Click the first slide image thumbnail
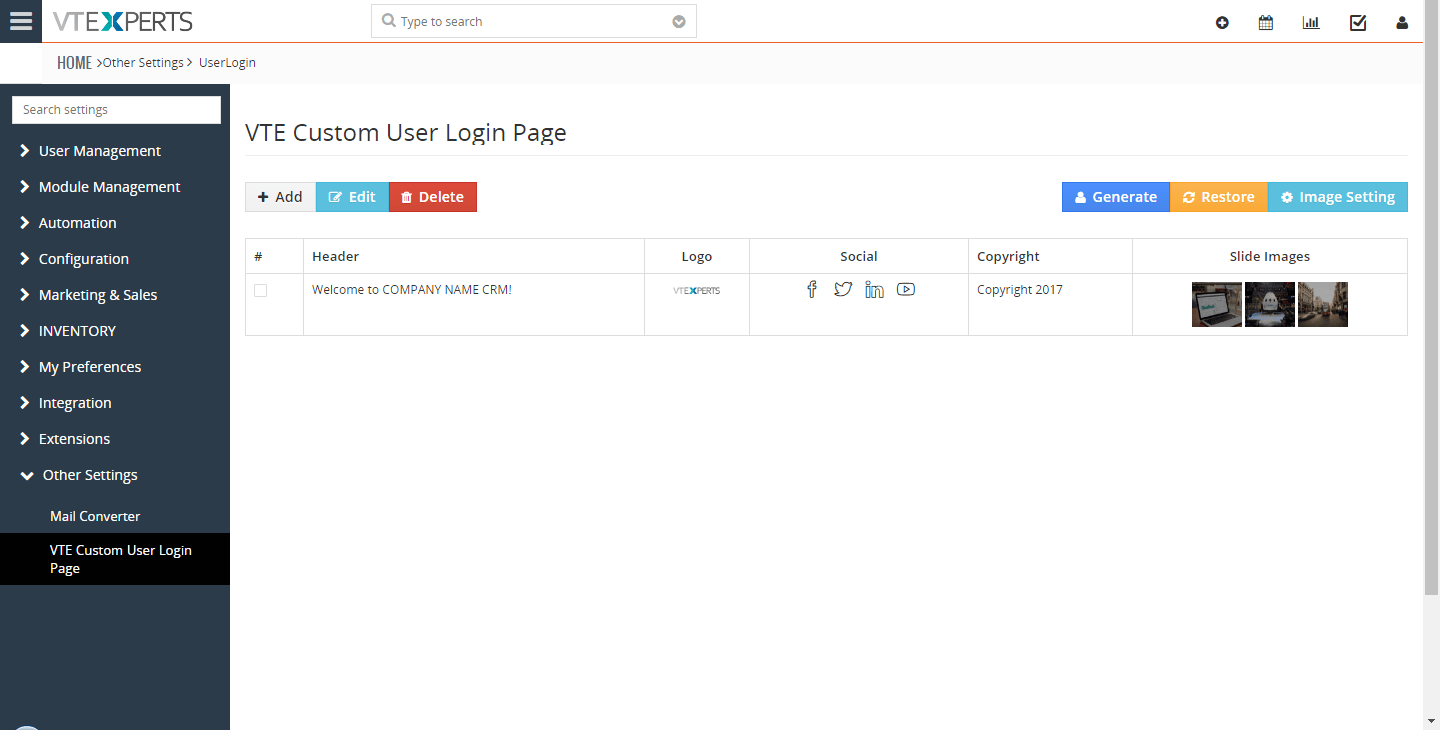 click(1216, 303)
